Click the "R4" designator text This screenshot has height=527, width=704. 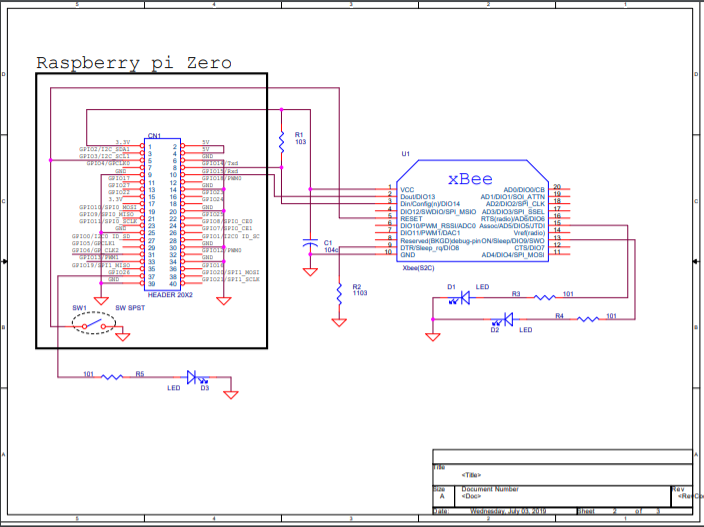[x=559, y=316]
